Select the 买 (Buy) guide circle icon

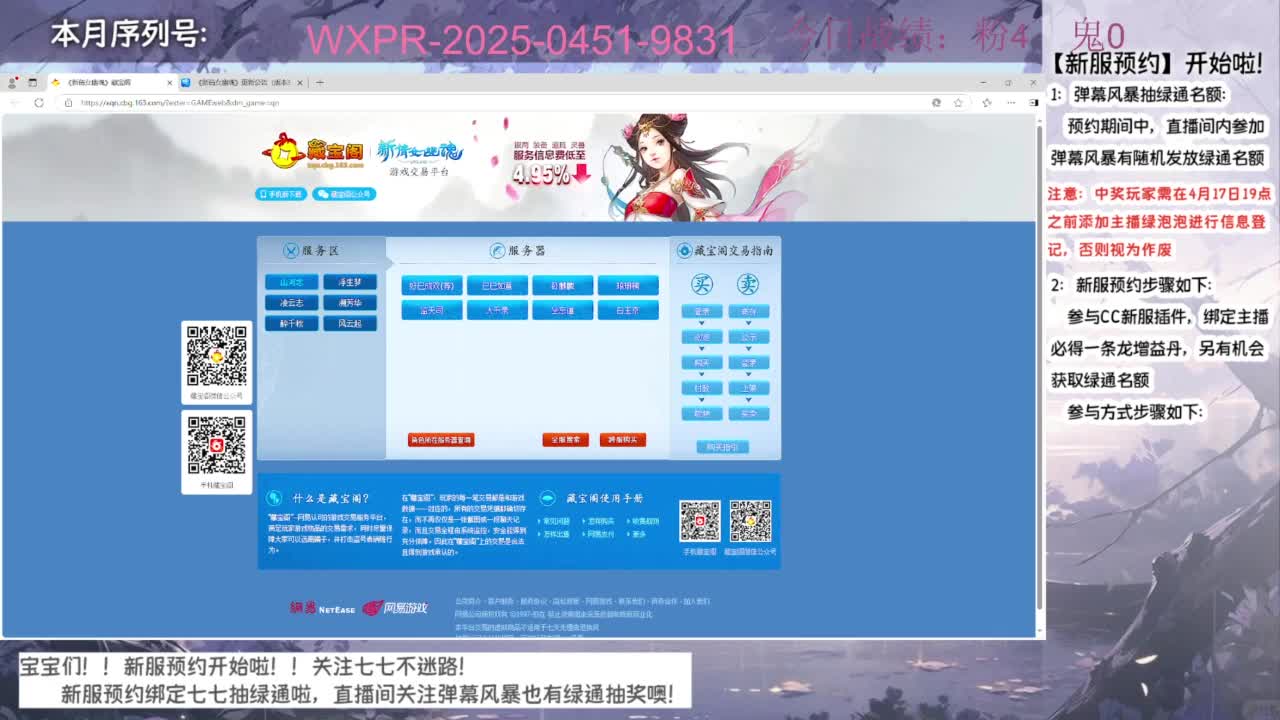click(x=703, y=285)
